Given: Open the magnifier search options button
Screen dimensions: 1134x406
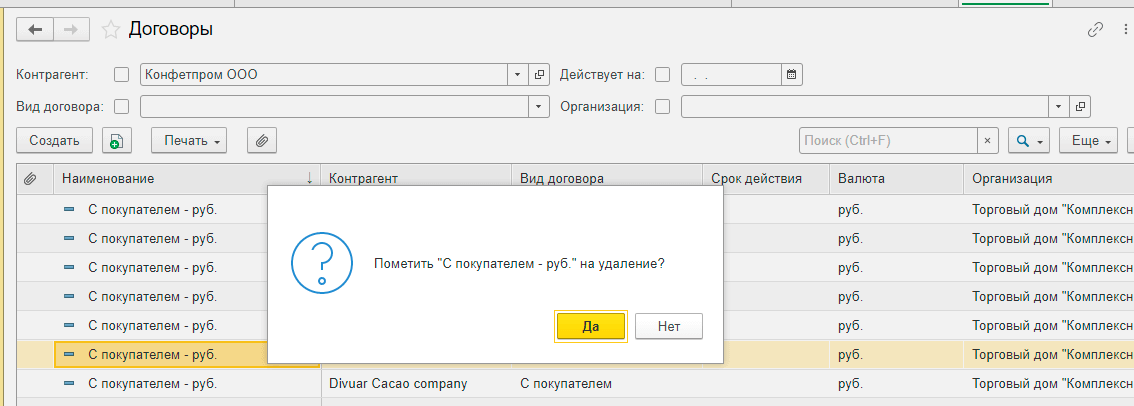Looking at the screenshot, I should click(x=1028, y=140).
